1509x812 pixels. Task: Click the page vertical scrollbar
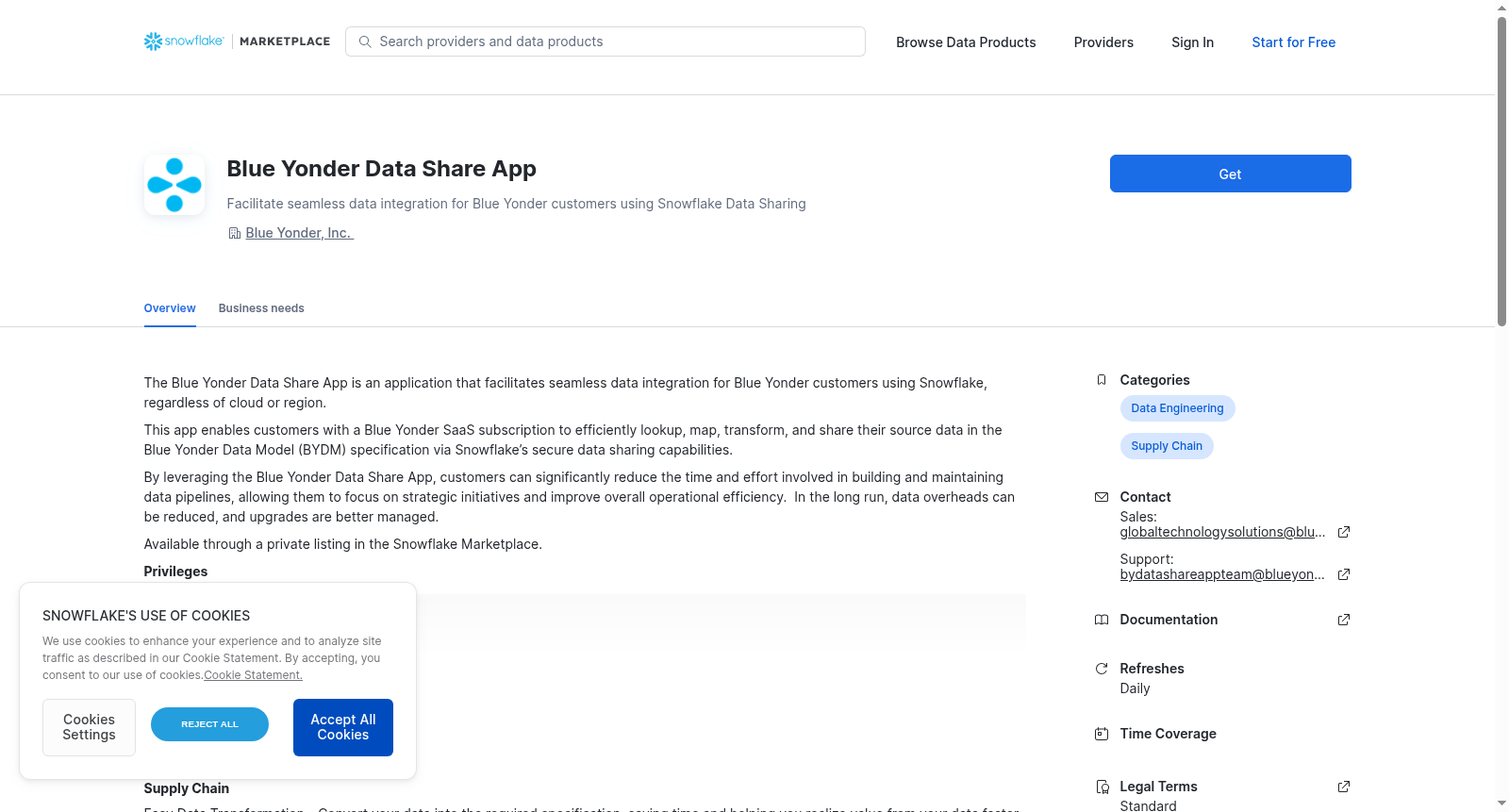point(1501,170)
